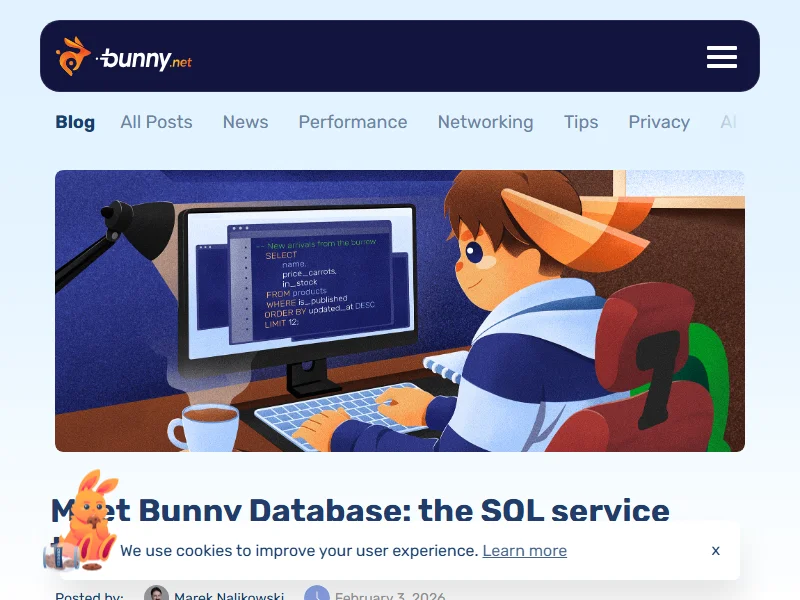This screenshot has height=600, width=800.
Task: Click the February 3, 2026 post date
Action: [x=390, y=596]
